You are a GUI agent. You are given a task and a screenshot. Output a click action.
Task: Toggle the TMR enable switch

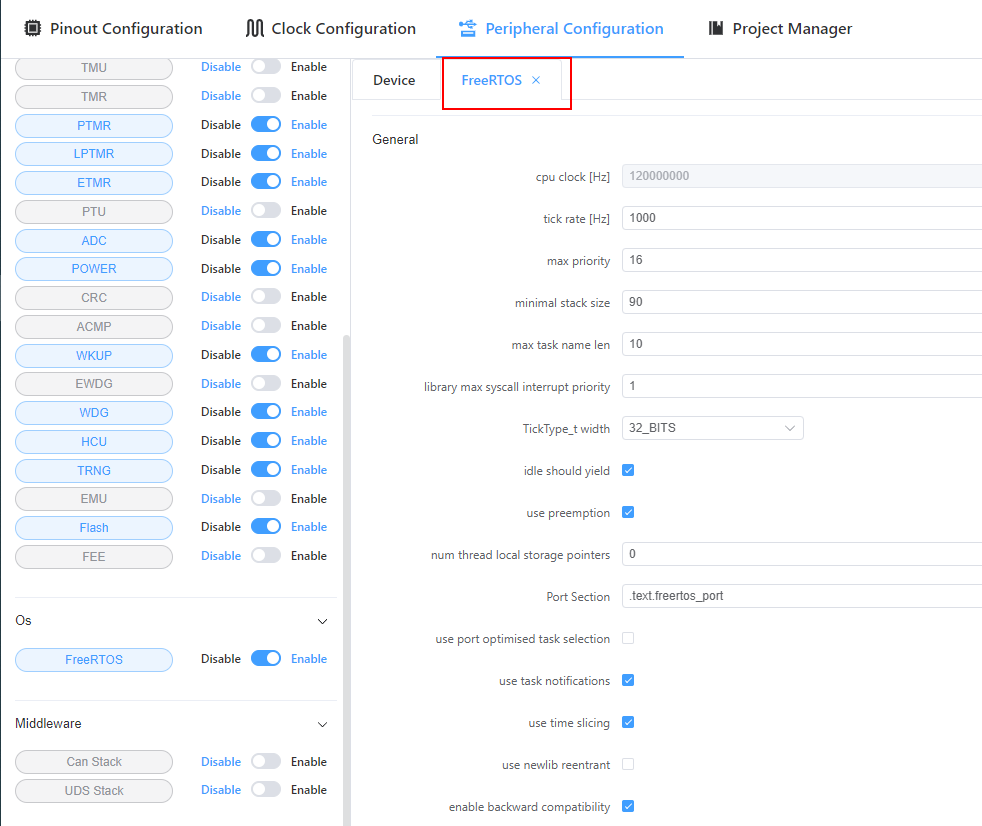[x=266, y=96]
